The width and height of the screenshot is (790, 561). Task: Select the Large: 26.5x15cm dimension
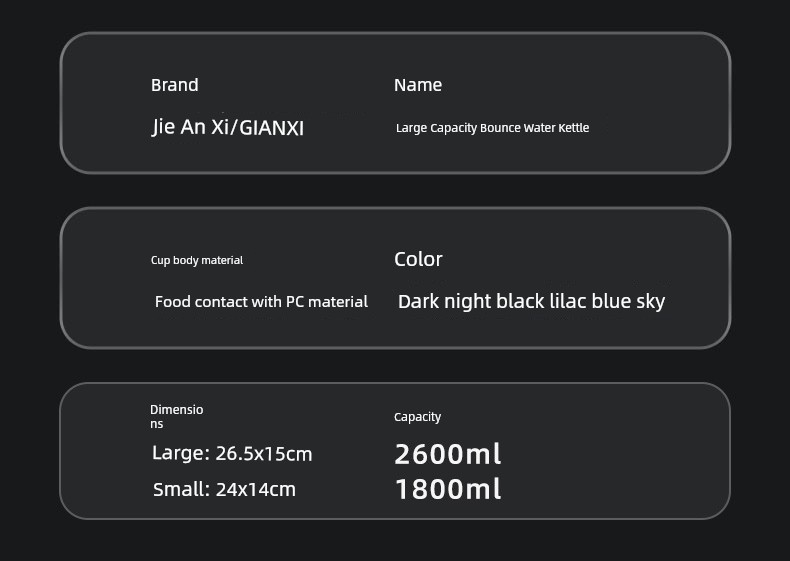232,454
